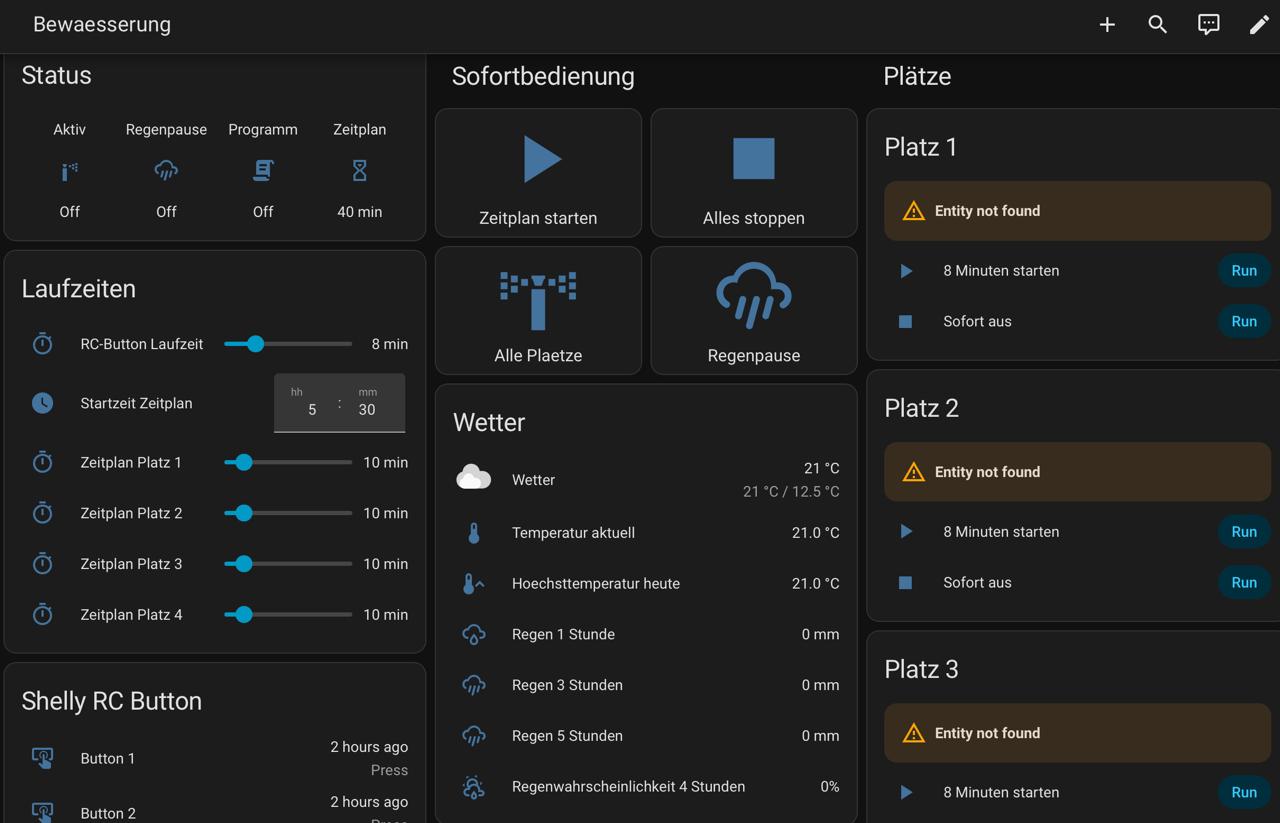Adjust the Zeitplan Platz 3 slider
The width and height of the screenshot is (1280, 823).
(x=288, y=564)
